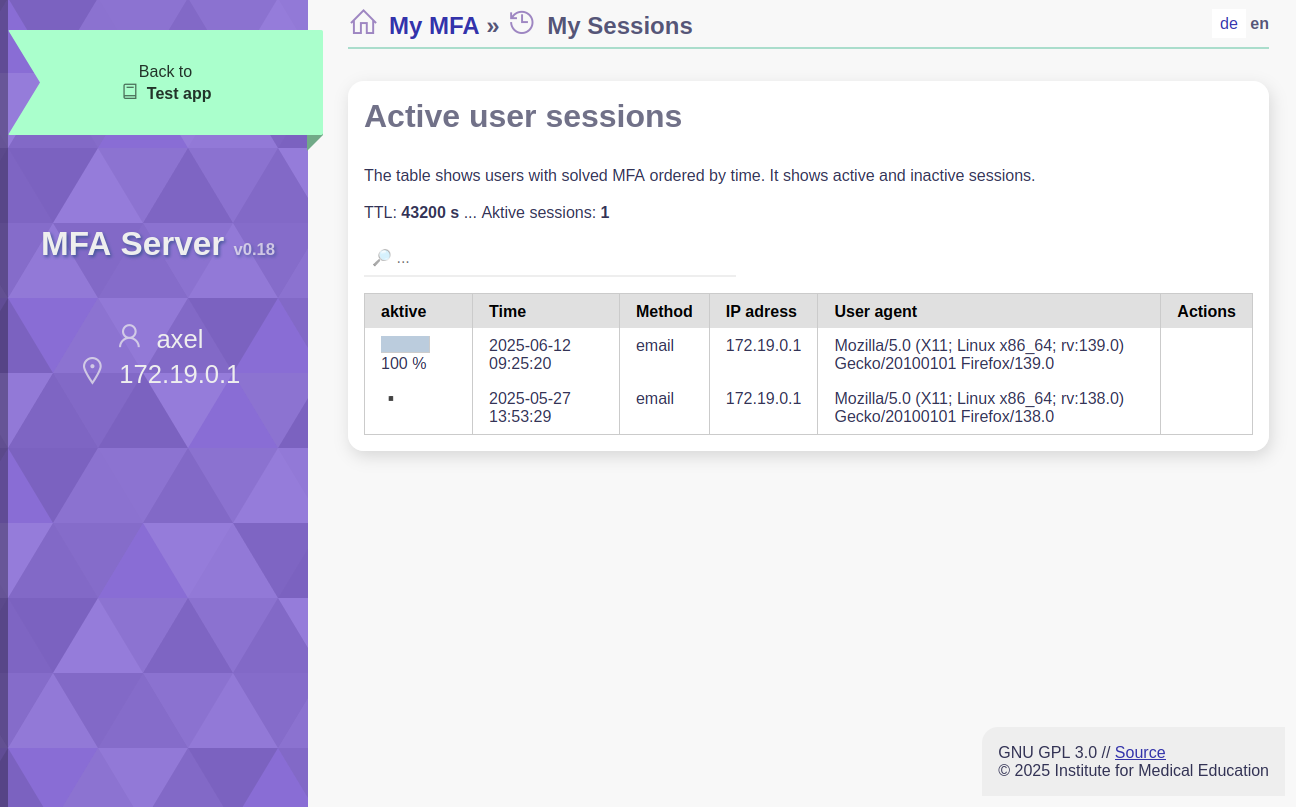The height and width of the screenshot is (807, 1296).
Task: Click the location pin icon in sidebar
Action: (92, 371)
